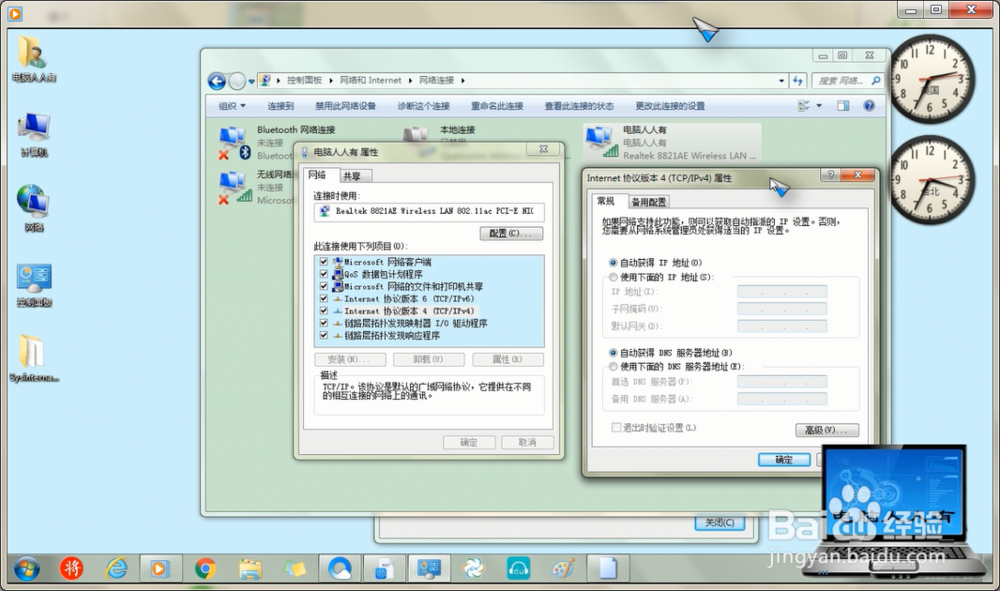Click 重命名此连接 in the toolbar
Screen dimensions: 1000x591
[497, 106]
